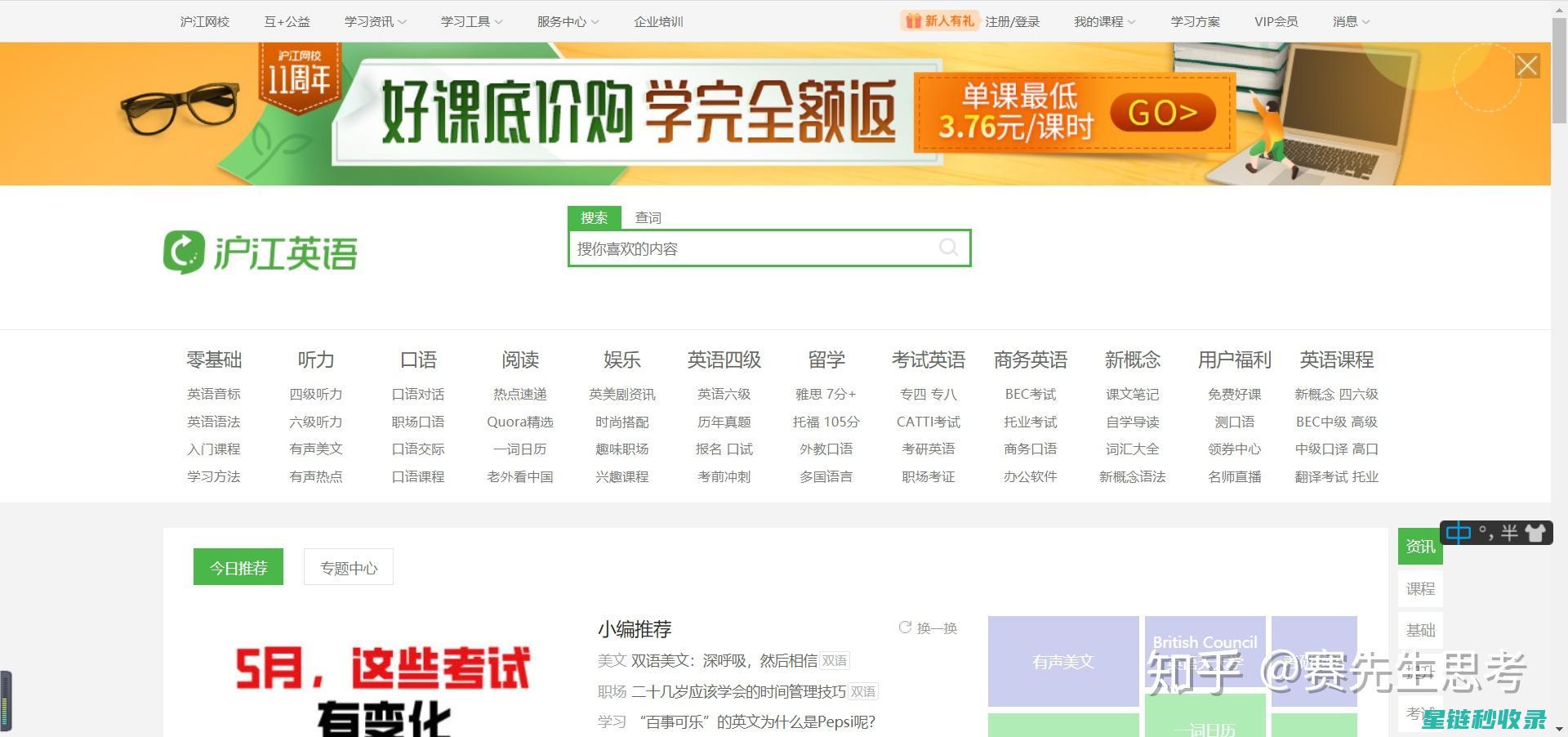1568x737 pixels.
Task: Click the 换一换 refresh icon
Action: (x=905, y=628)
